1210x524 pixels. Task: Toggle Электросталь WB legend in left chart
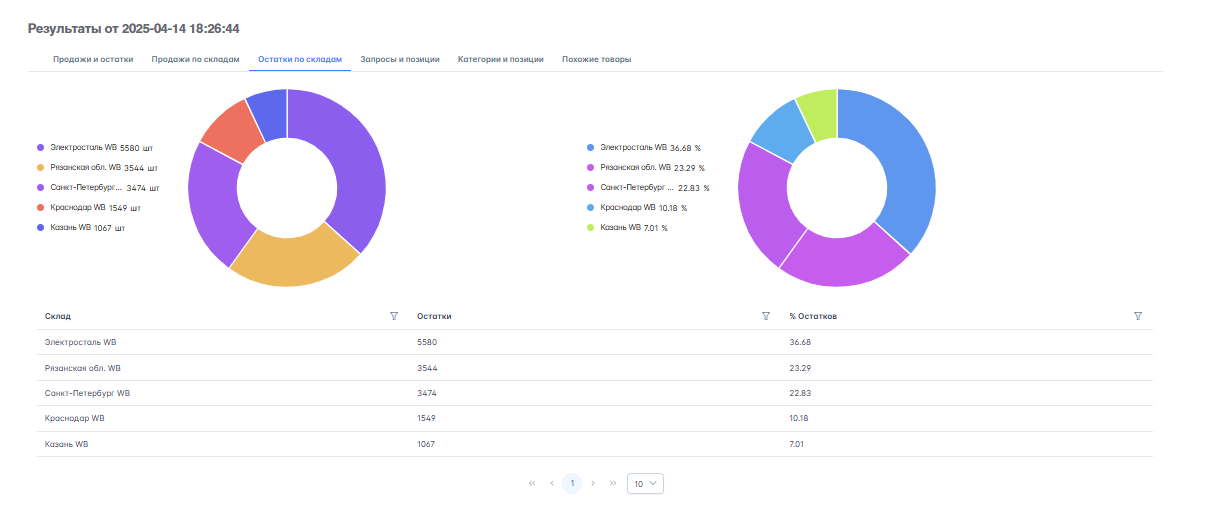84,147
